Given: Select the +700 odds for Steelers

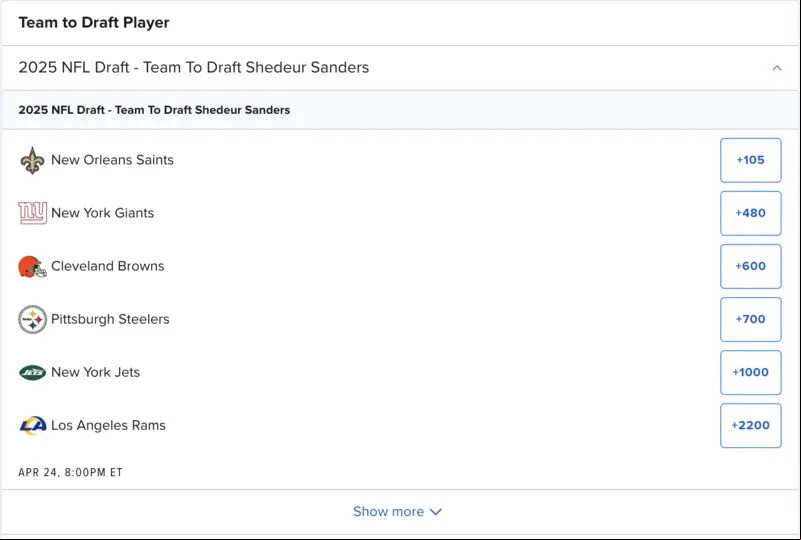Looking at the screenshot, I should 750,319.
